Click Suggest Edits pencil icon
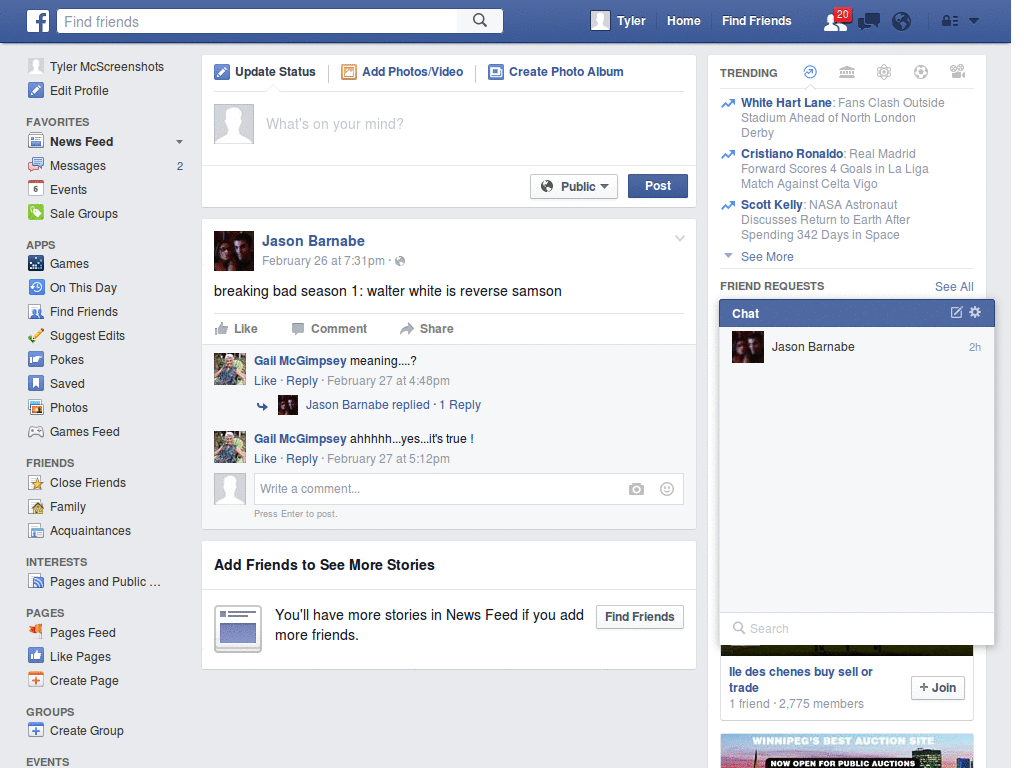This screenshot has width=1024, height=768. coord(36,336)
